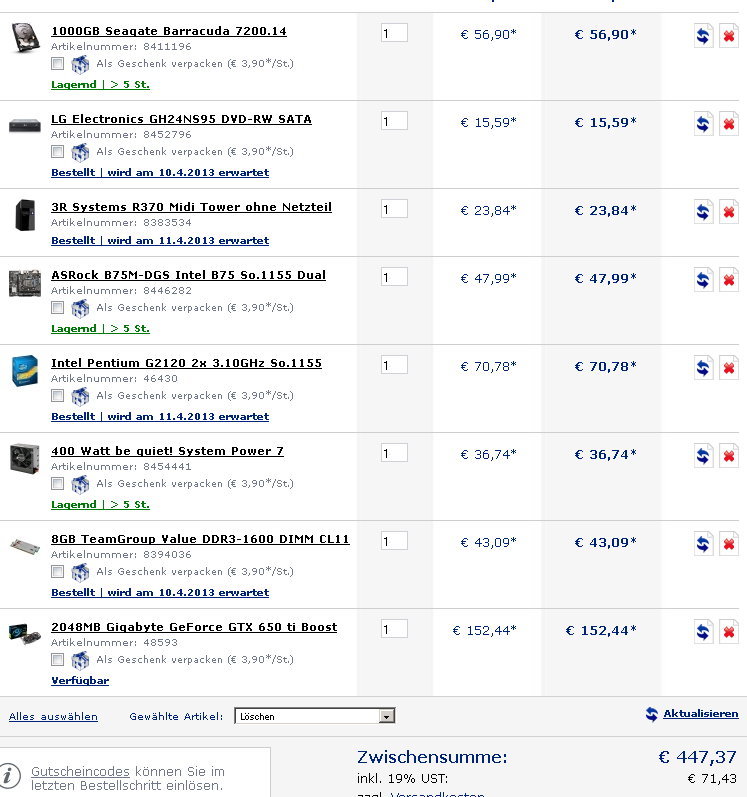Click quantity field for LG DVD-RW drive

[394, 121]
